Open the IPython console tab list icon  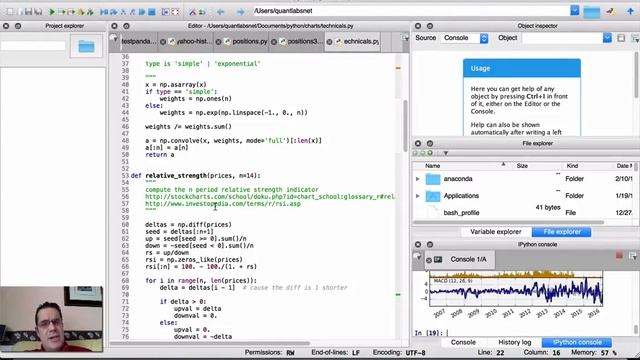click(x=417, y=256)
